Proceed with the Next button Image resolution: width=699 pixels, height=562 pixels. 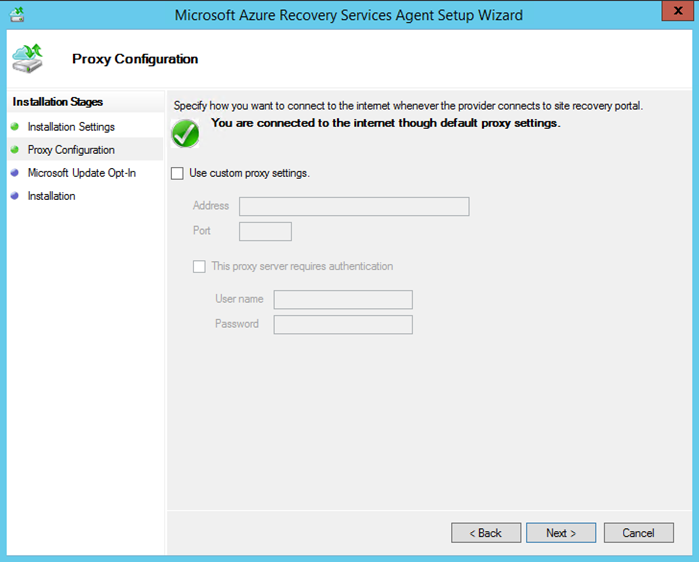(x=561, y=533)
